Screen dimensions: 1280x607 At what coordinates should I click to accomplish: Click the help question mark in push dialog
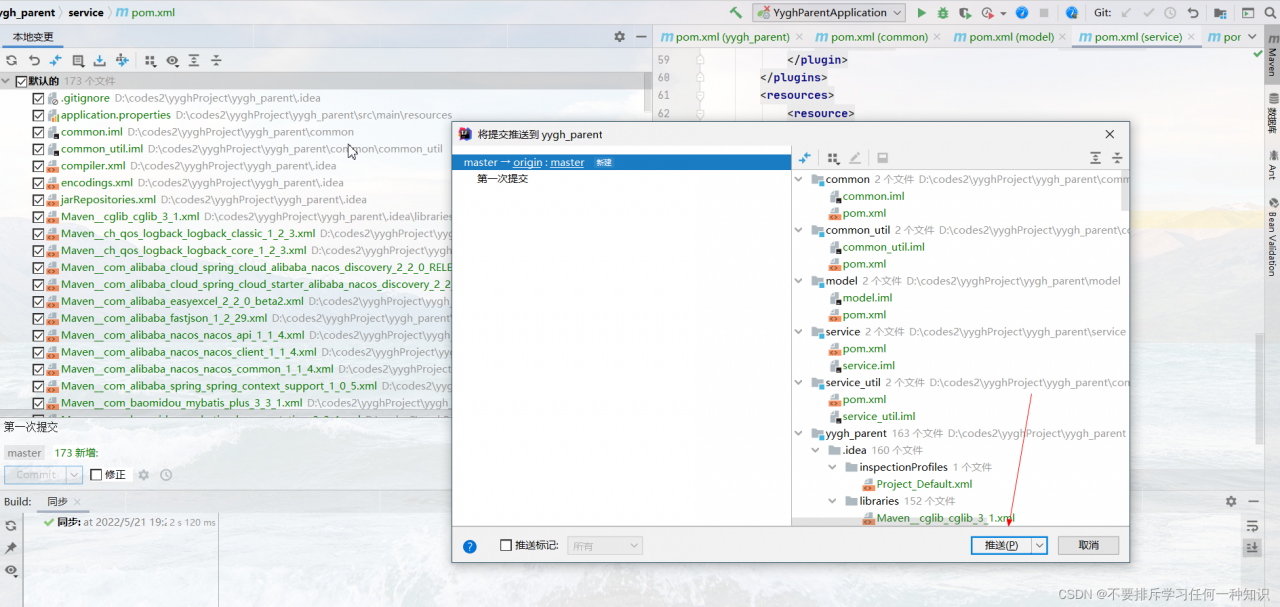(x=470, y=546)
